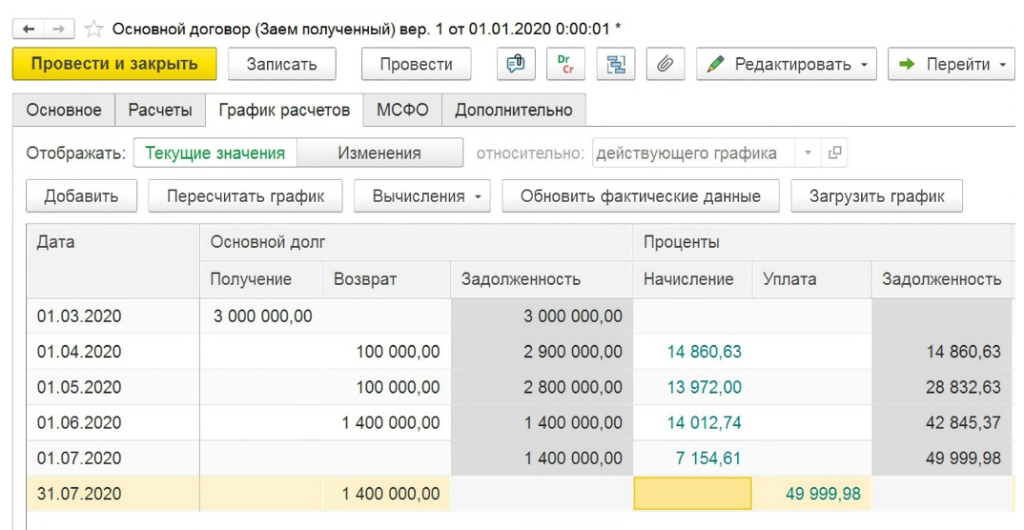Click the Начисление column header

pos(693,279)
